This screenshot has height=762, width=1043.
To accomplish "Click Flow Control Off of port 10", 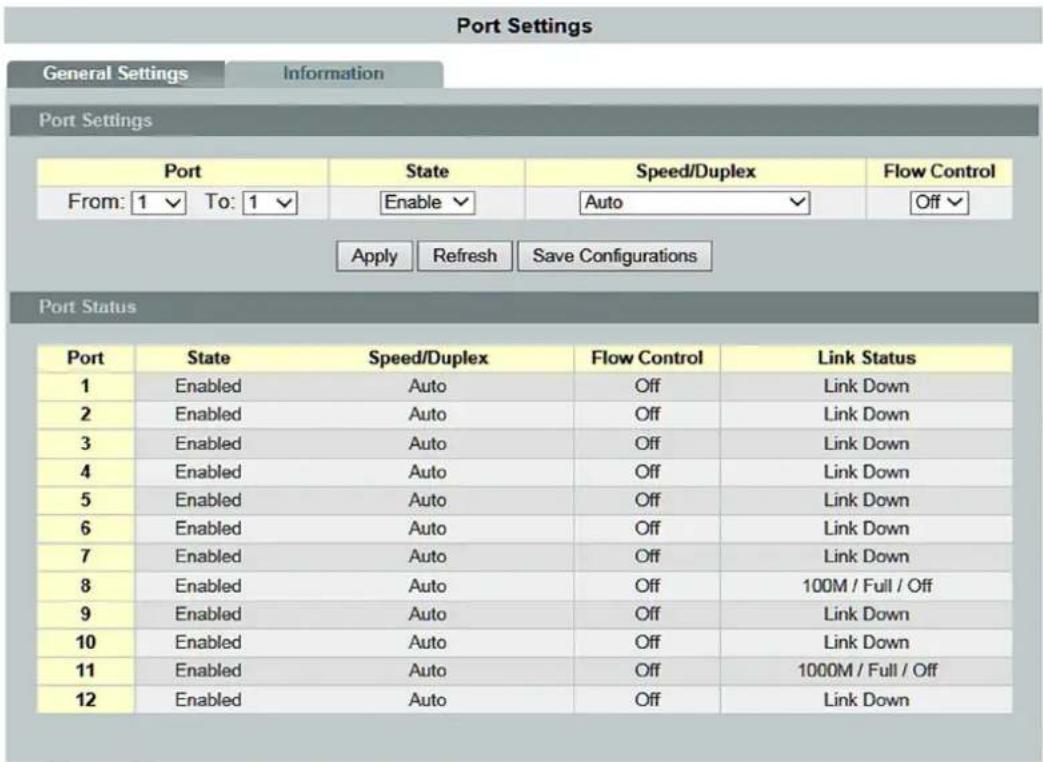I will point(647,642).
